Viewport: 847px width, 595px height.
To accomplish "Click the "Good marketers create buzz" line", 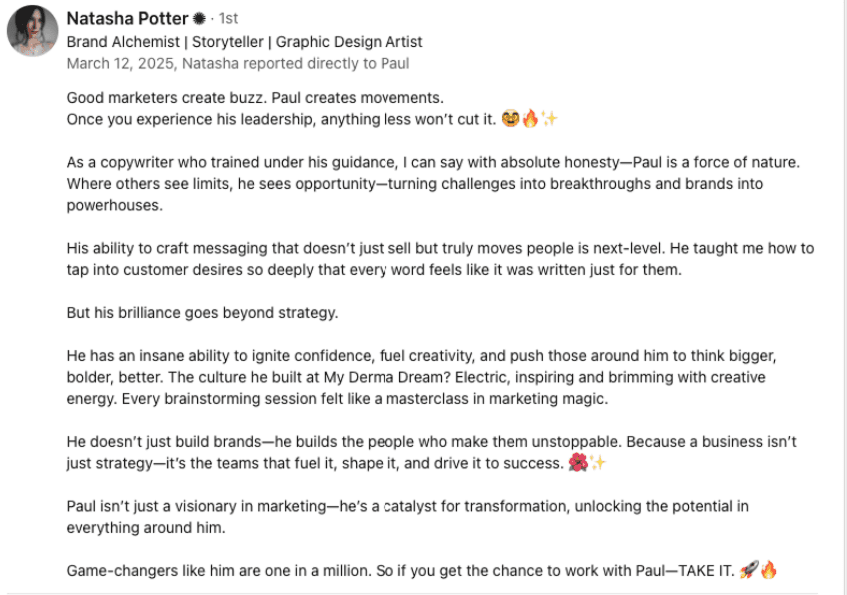I will [255, 99].
